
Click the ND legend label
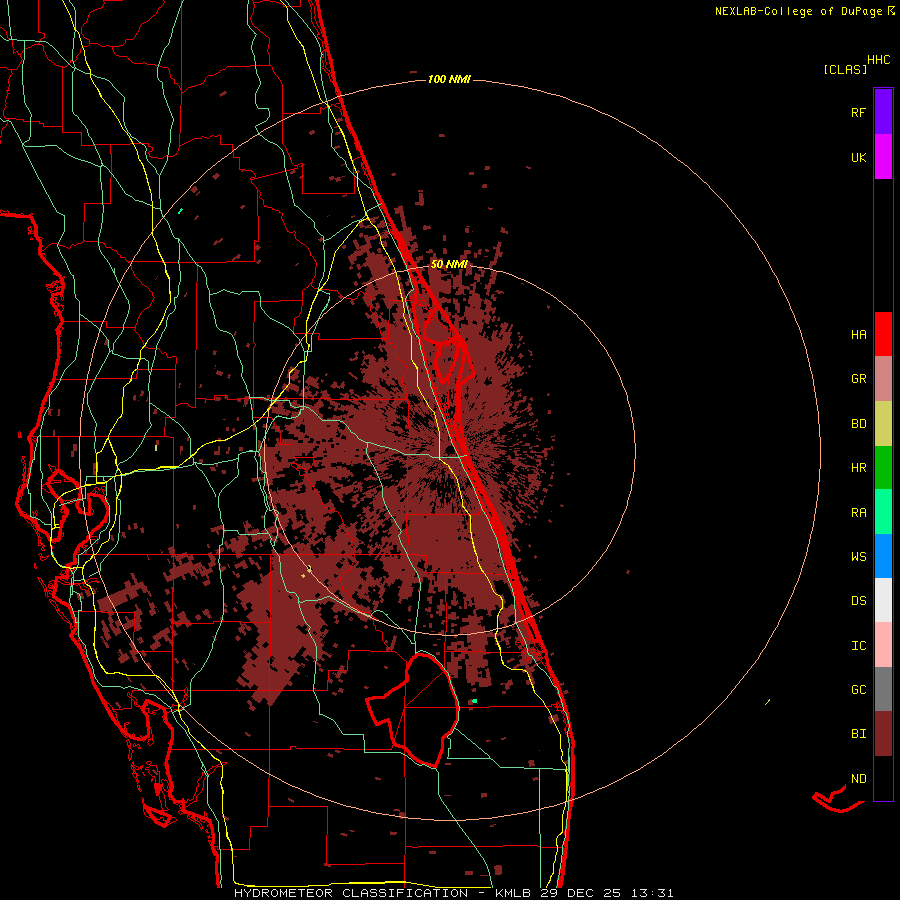click(858, 779)
